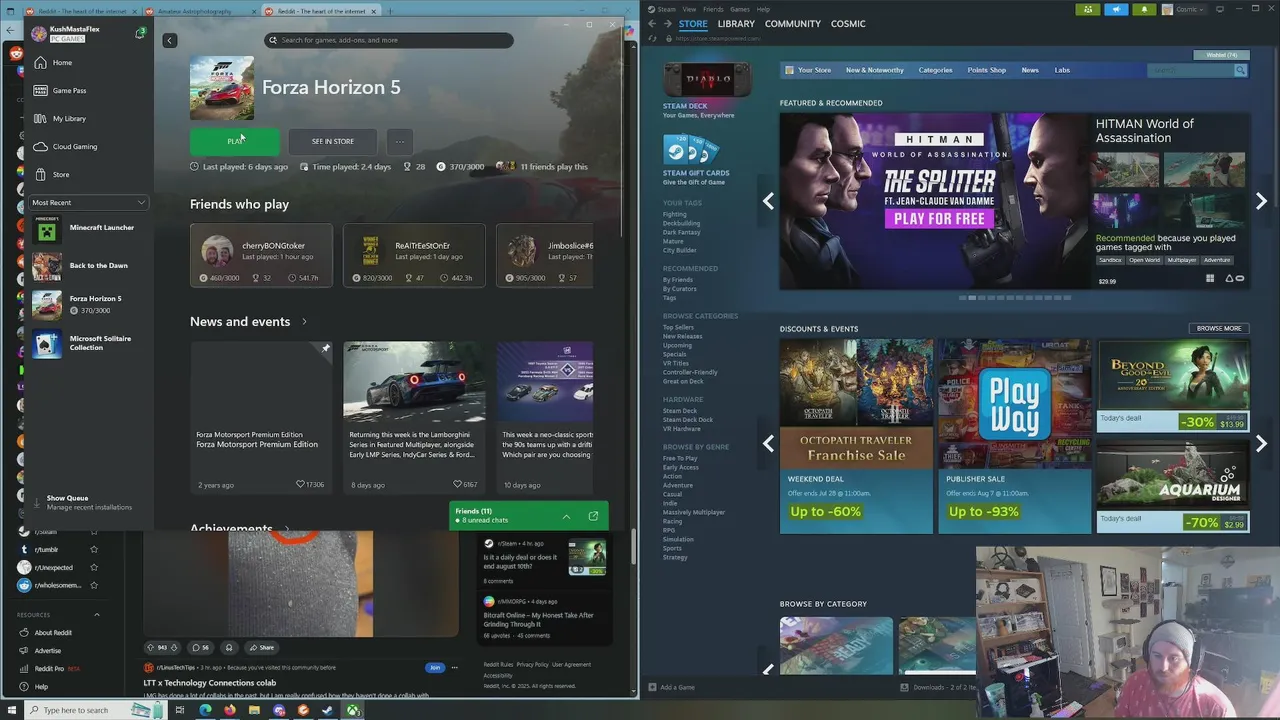Open Home in the Xbox app sidebar
This screenshot has height=720, width=1280.
click(88, 63)
